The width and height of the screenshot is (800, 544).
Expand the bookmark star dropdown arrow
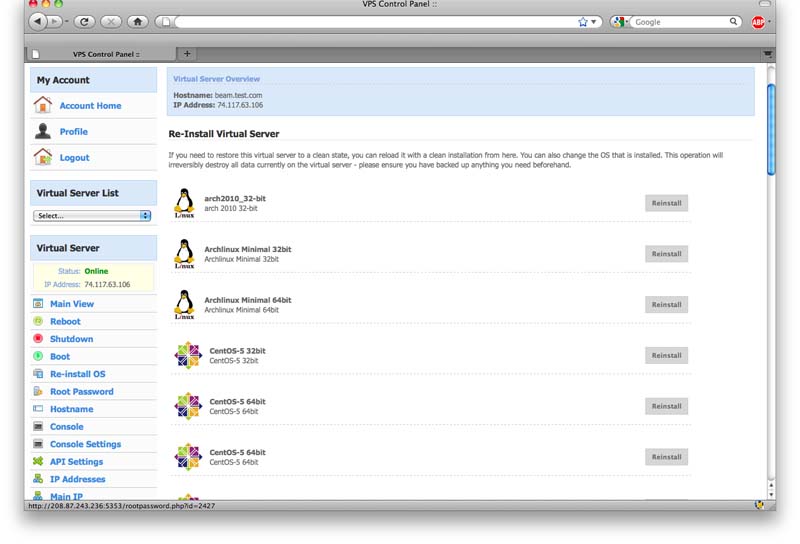click(594, 22)
